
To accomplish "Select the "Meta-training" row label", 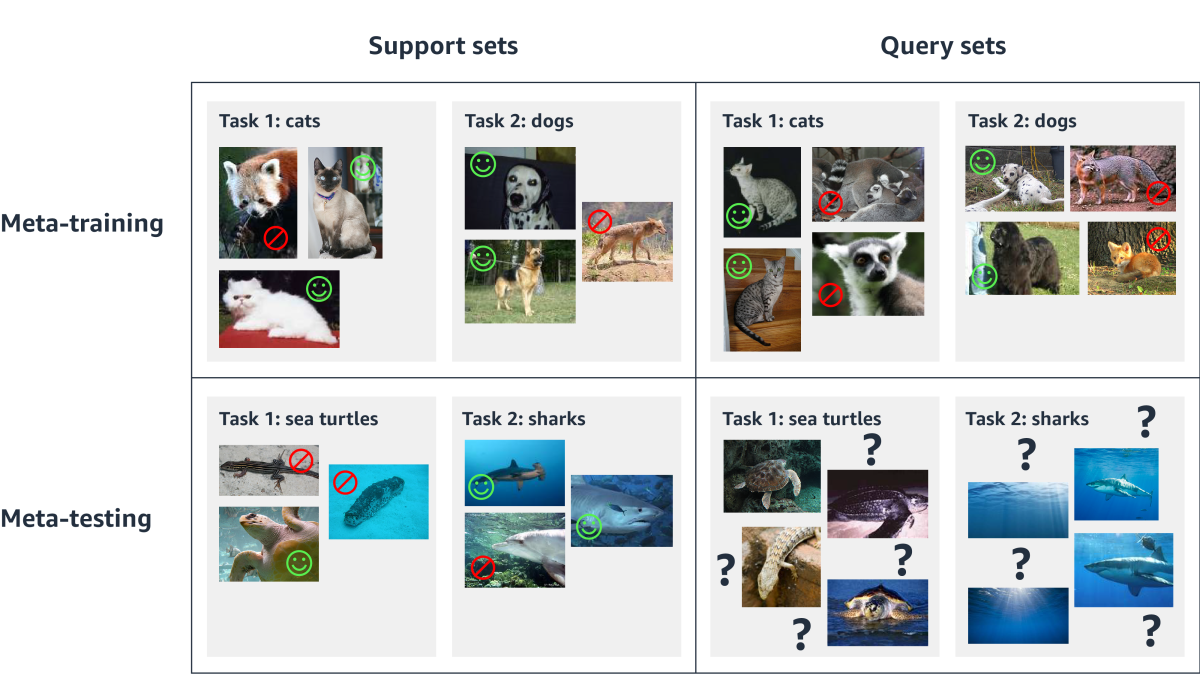I will tap(82, 223).
